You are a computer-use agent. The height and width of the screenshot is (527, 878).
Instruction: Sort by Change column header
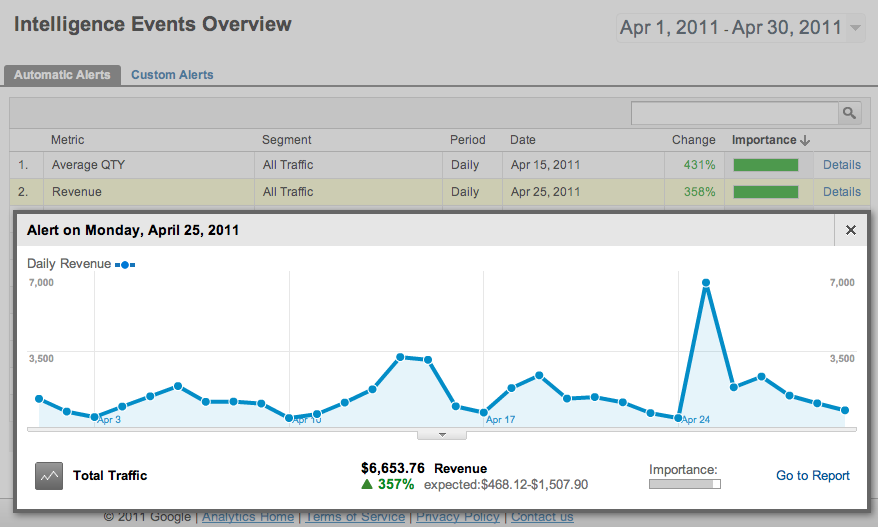tap(693, 140)
